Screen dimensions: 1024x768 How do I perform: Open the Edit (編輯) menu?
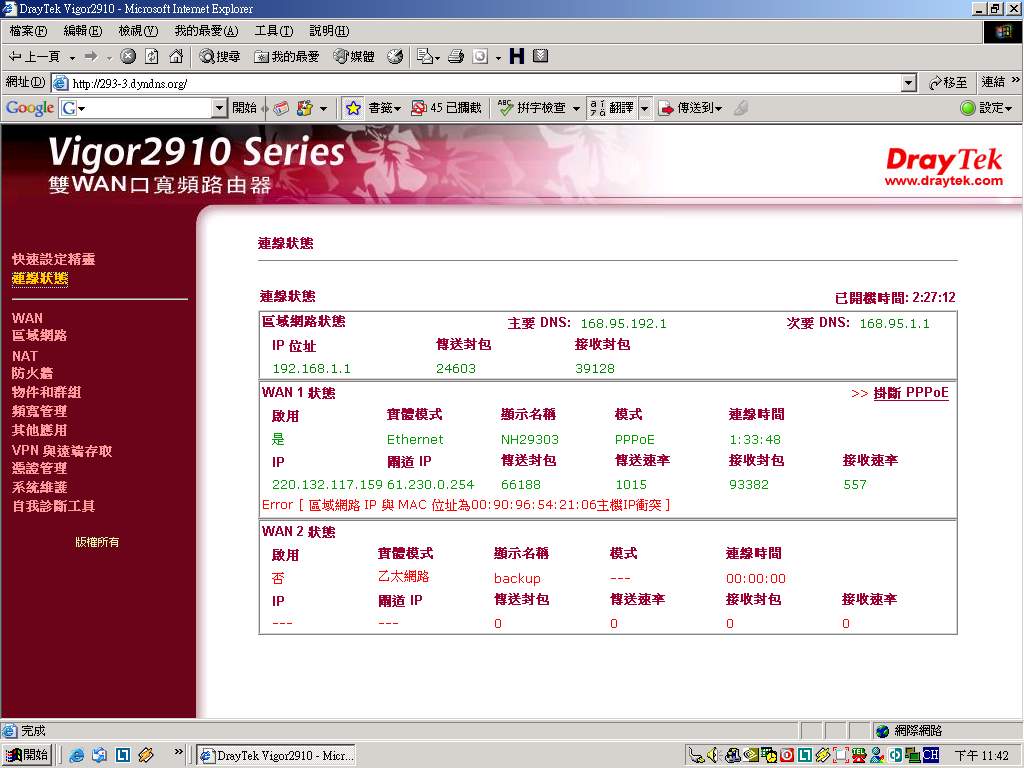coord(83,31)
